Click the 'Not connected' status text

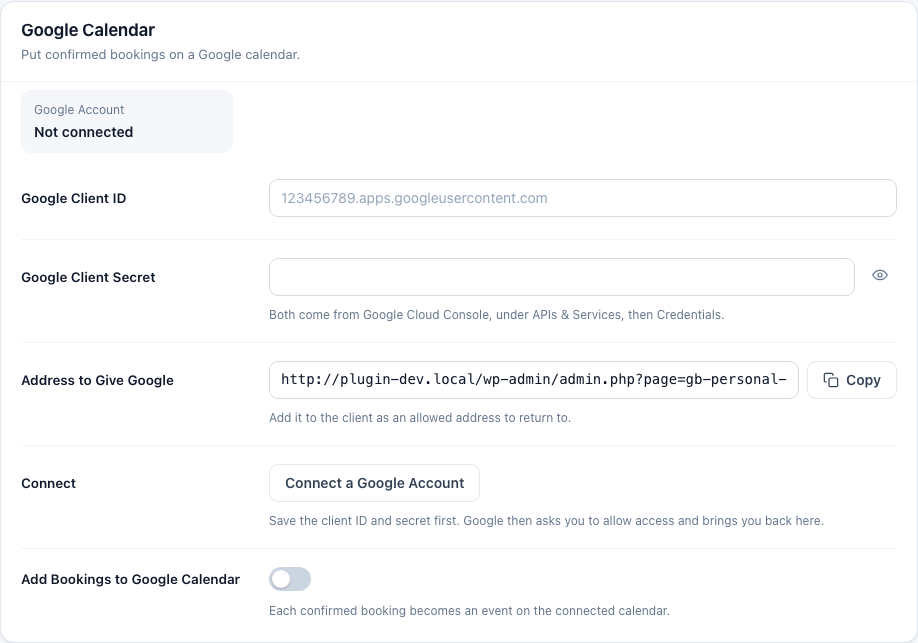84,132
